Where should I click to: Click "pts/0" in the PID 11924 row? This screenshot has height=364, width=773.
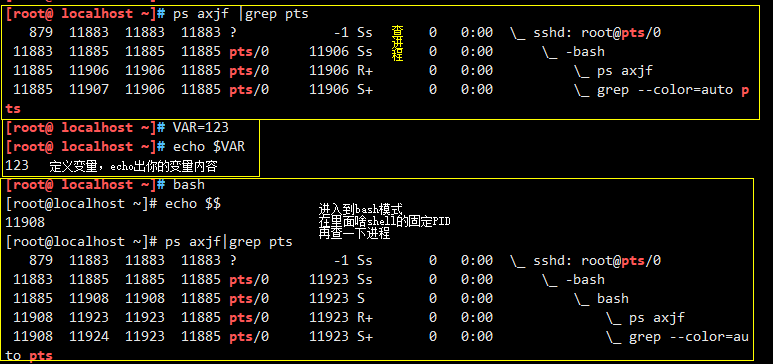click(249, 336)
